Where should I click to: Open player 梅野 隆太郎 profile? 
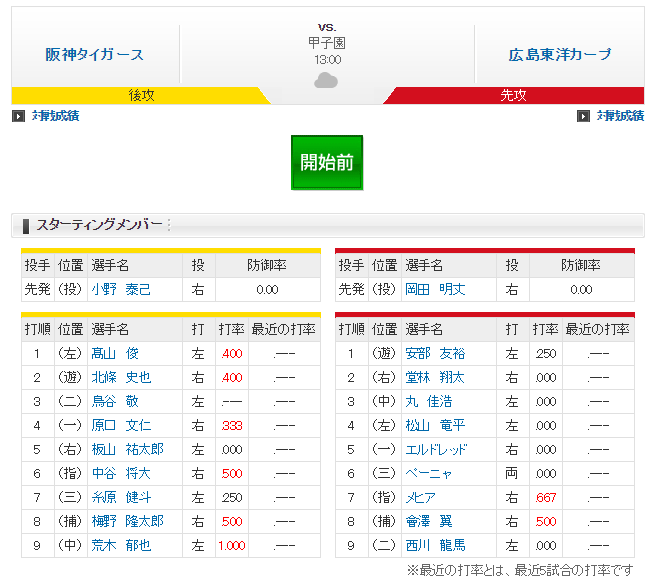click(x=127, y=521)
